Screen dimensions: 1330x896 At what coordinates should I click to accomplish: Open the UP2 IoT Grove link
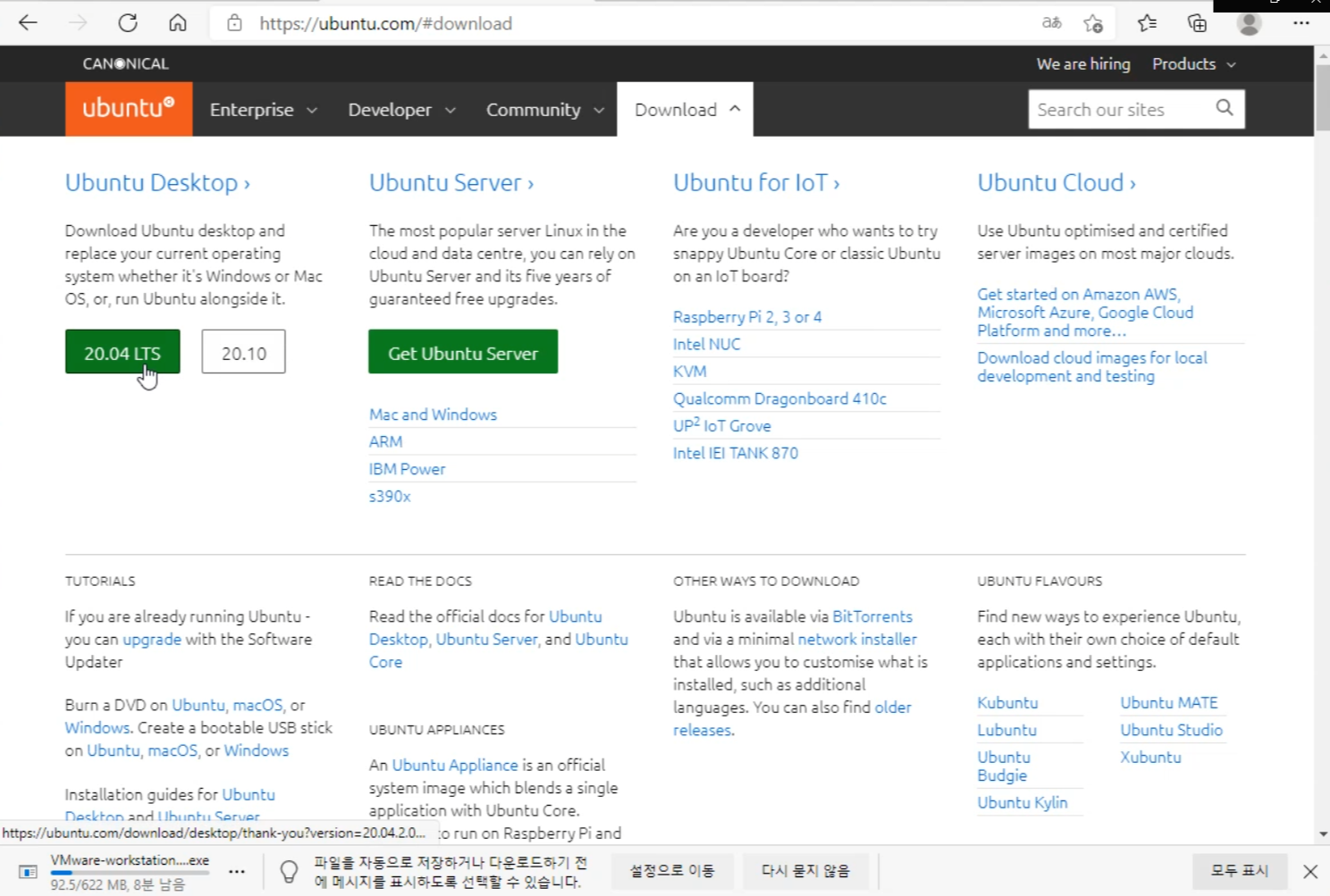[722, 425]
